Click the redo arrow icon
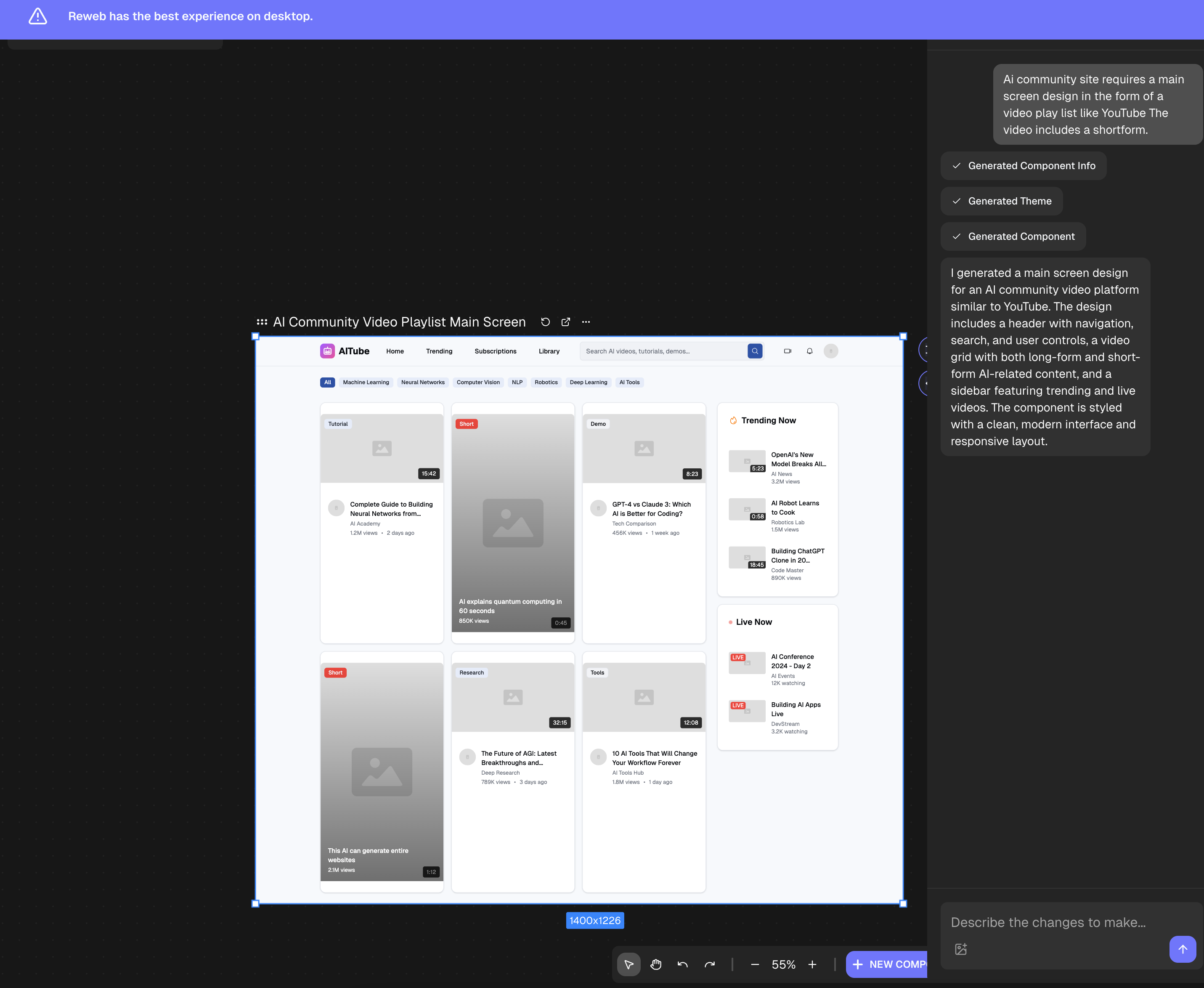 [x=710, y=964]
